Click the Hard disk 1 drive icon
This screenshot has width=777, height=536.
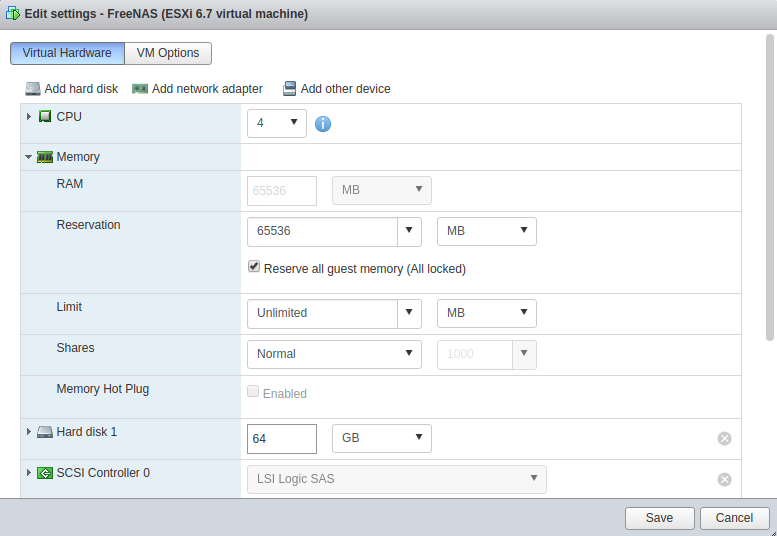pos(45,432)
